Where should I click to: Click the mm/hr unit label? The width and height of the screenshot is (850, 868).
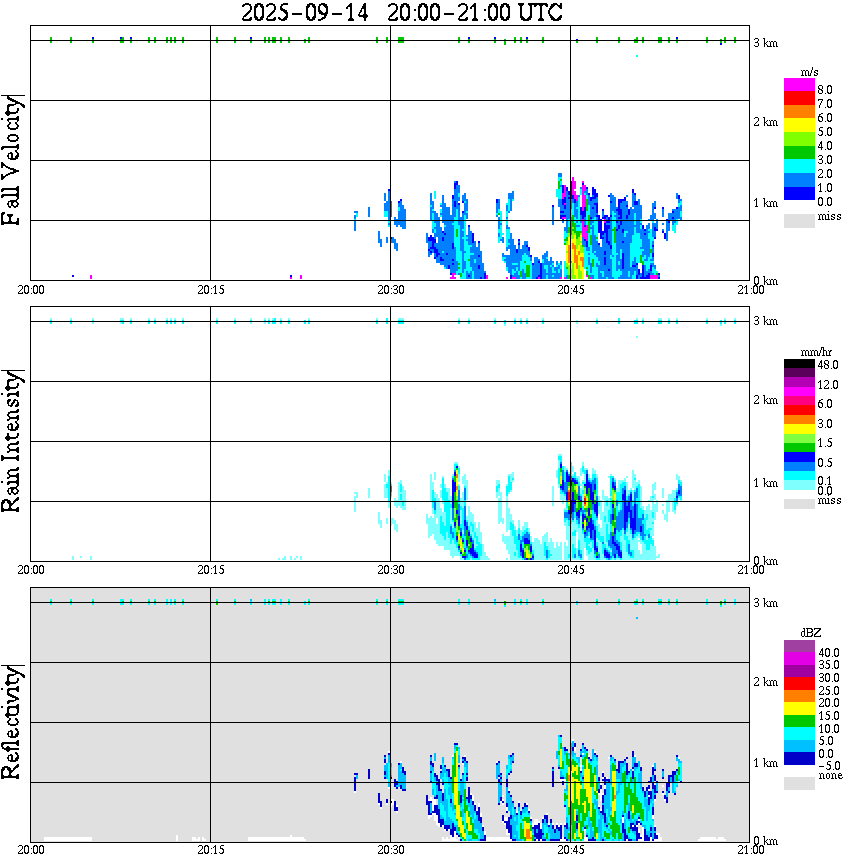[x=816, y=352]
